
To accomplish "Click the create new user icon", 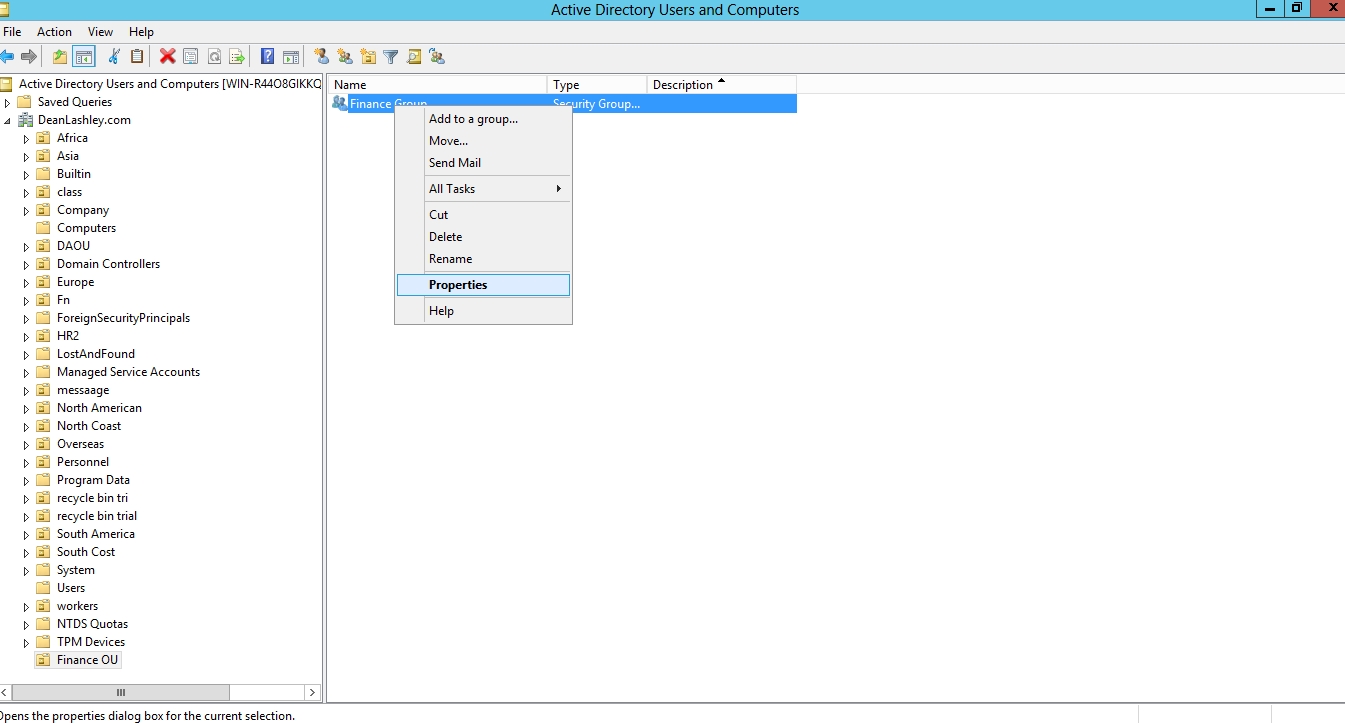I will [x=321, y=57].
